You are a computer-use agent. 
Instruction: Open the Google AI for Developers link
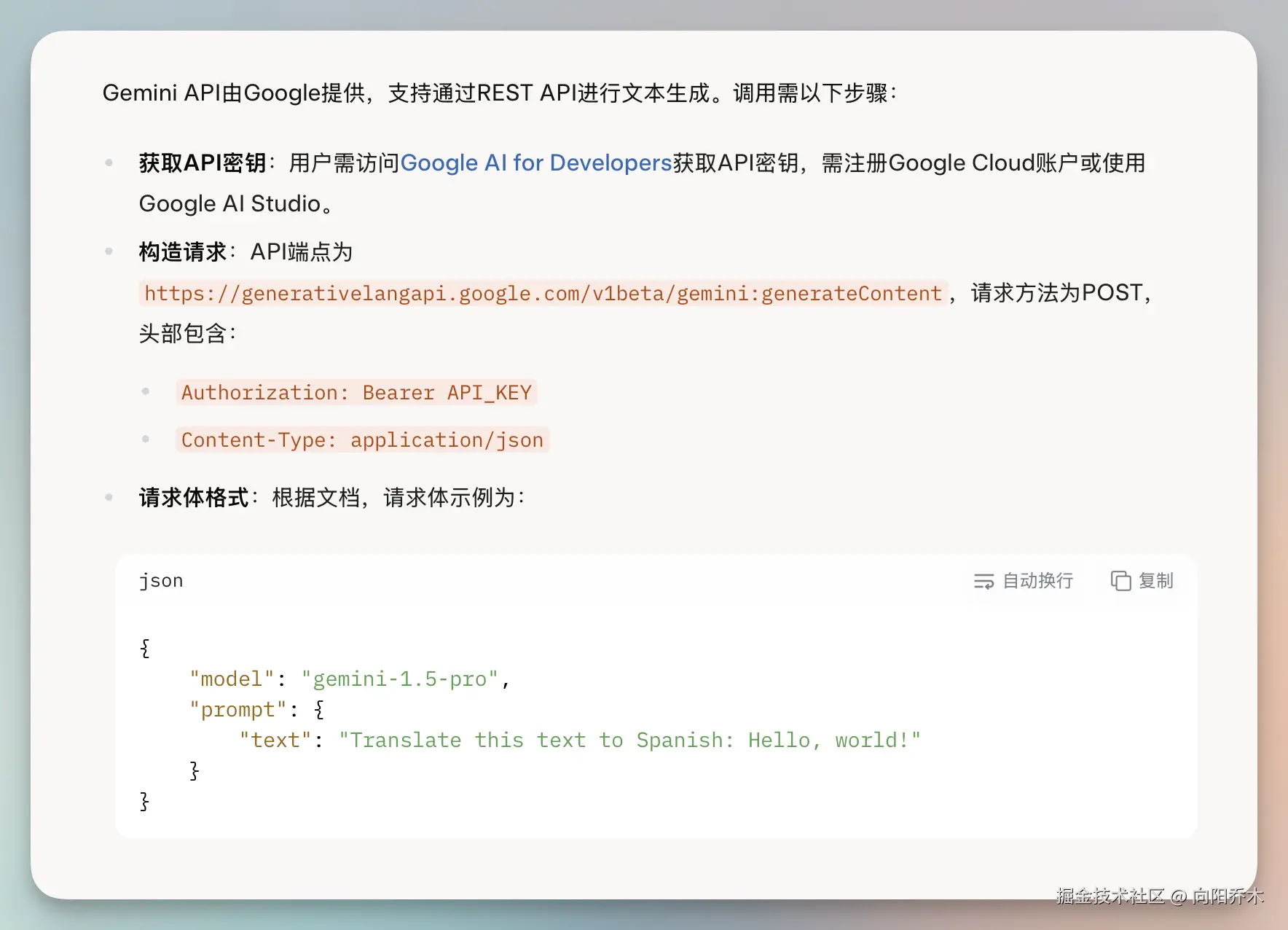[536, 163]
